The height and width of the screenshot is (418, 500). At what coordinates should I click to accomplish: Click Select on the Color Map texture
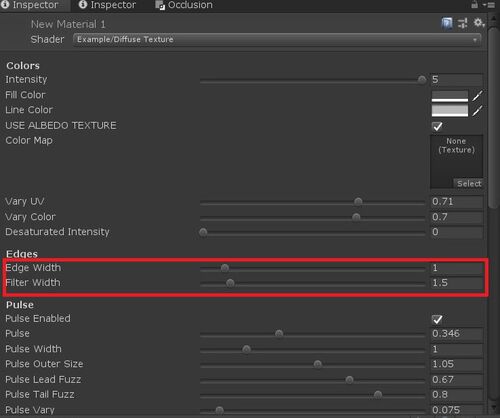[468, 183]
